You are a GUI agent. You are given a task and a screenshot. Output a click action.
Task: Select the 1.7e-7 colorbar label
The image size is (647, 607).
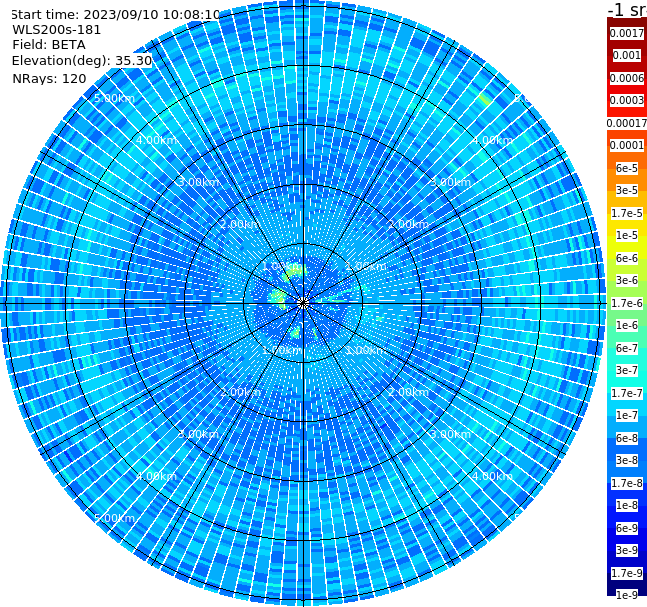[627, 393]
